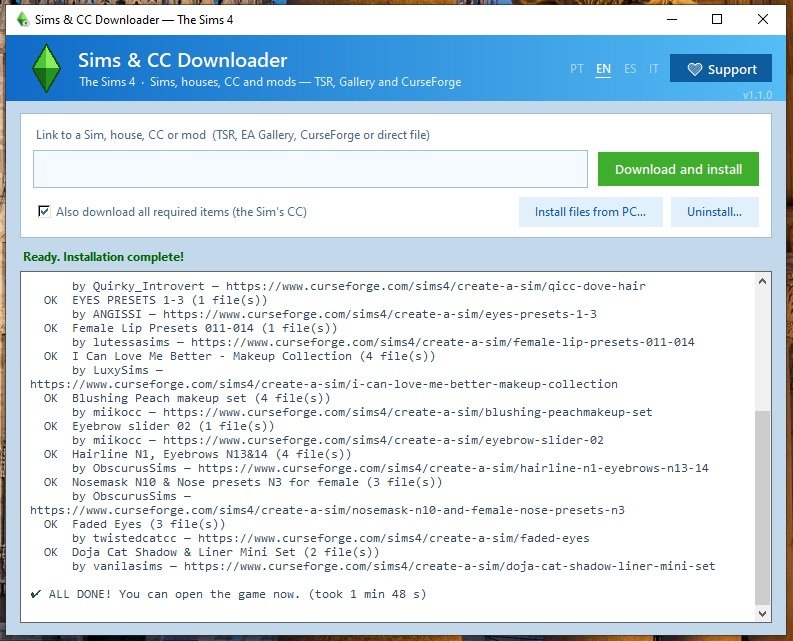Click the title bar app icon
The height and width of the screenshot is (641, 793).
coord(22,20)
